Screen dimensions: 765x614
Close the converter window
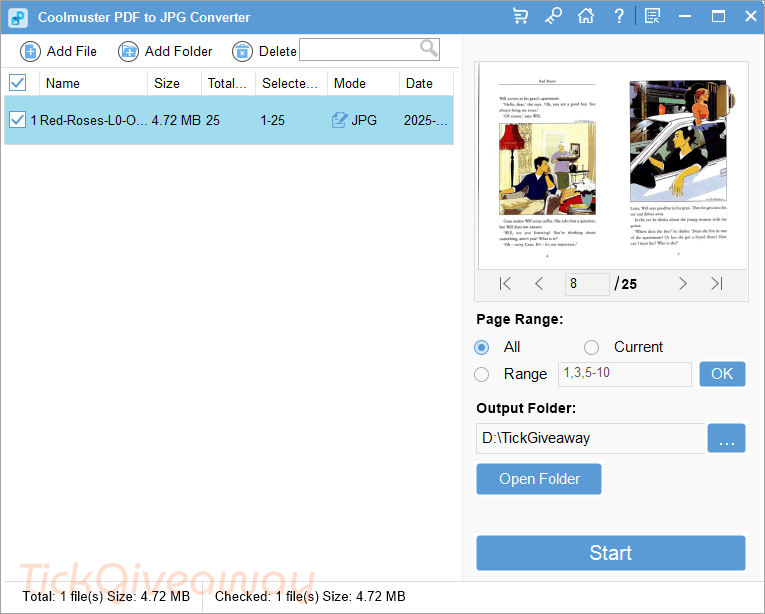751,16
